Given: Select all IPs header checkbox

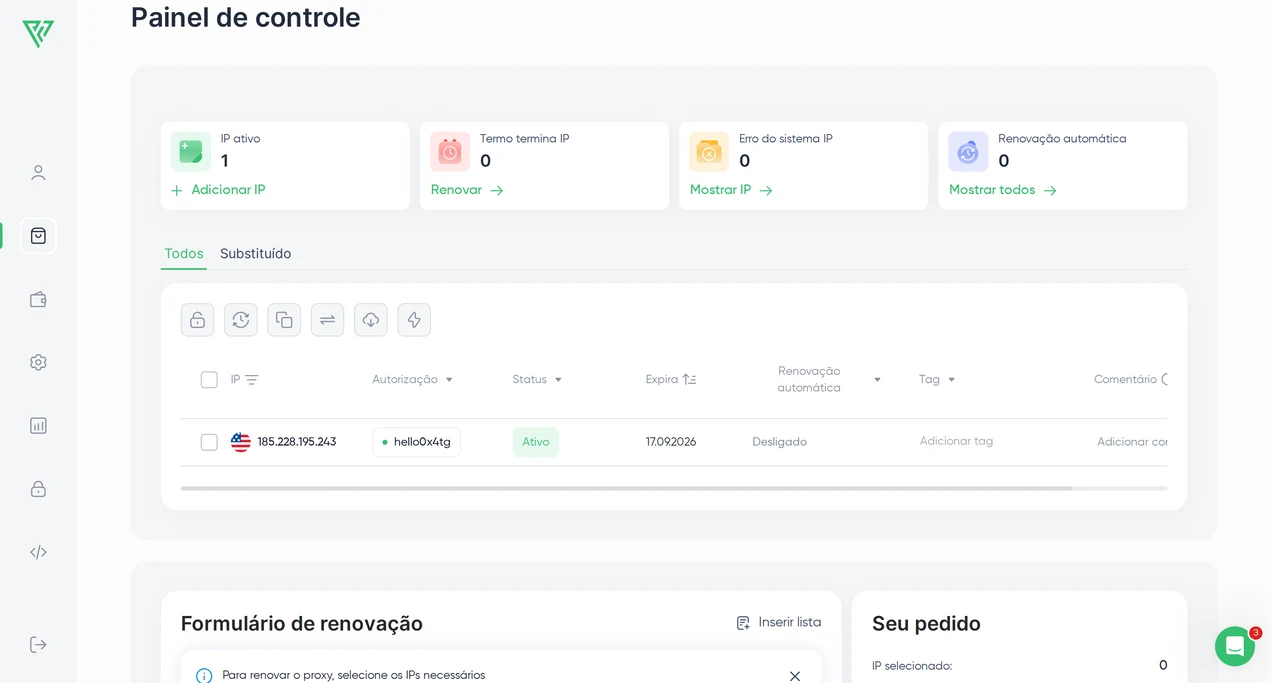Looking at the screenshot, I should [x=209, y=380].
